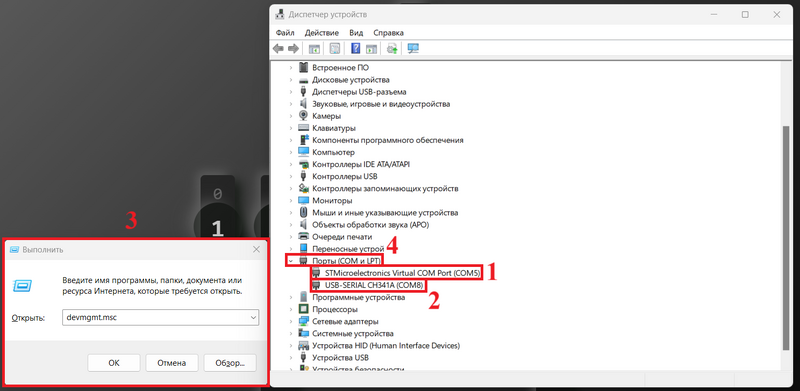800x391 pixels.
Task: Open the Действие menu
Action: pyautogui.click(x=322, y=33)
